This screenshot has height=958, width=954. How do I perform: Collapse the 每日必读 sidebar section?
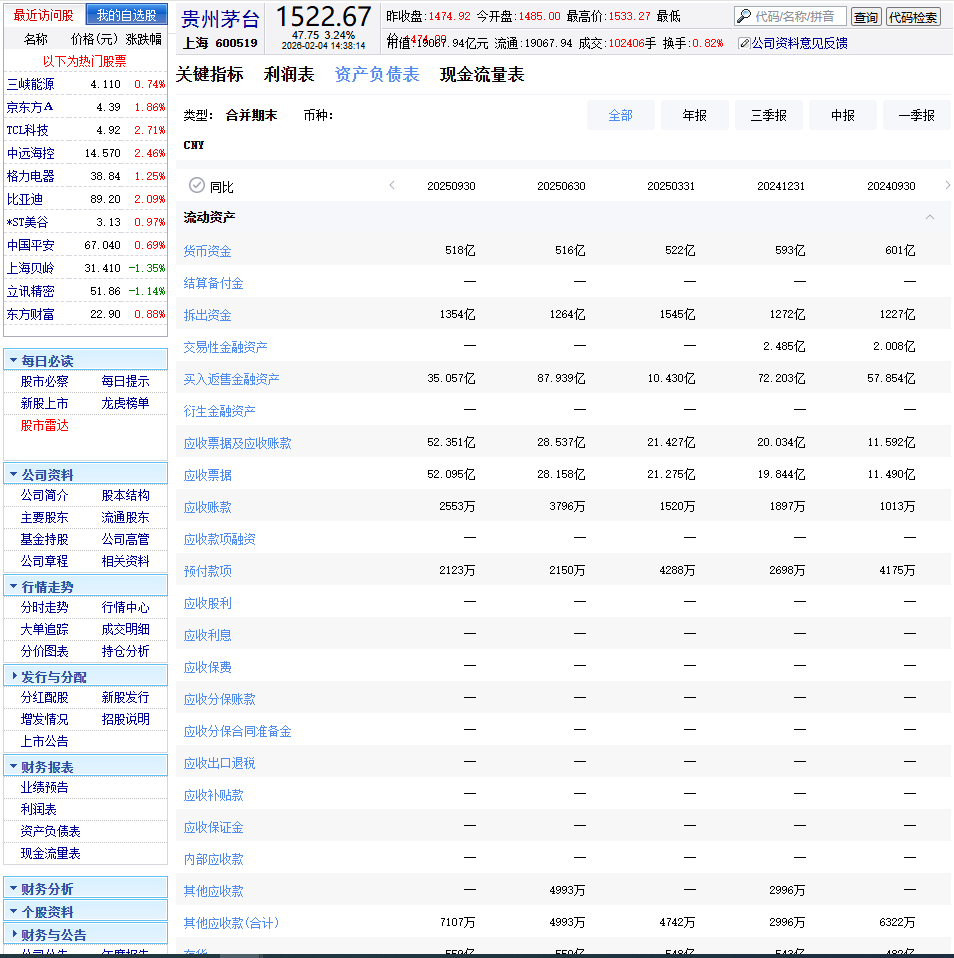(x=12, y=360)
